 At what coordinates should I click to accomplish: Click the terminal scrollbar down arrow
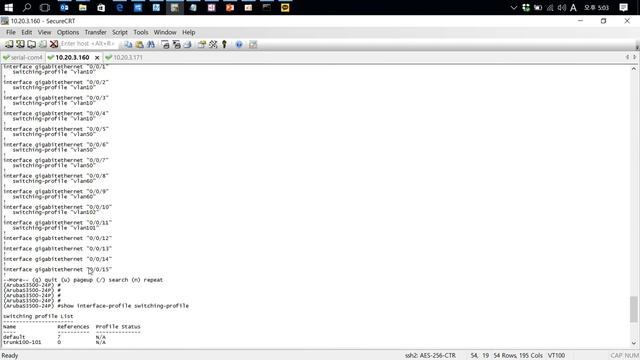[x=633, y=343]
